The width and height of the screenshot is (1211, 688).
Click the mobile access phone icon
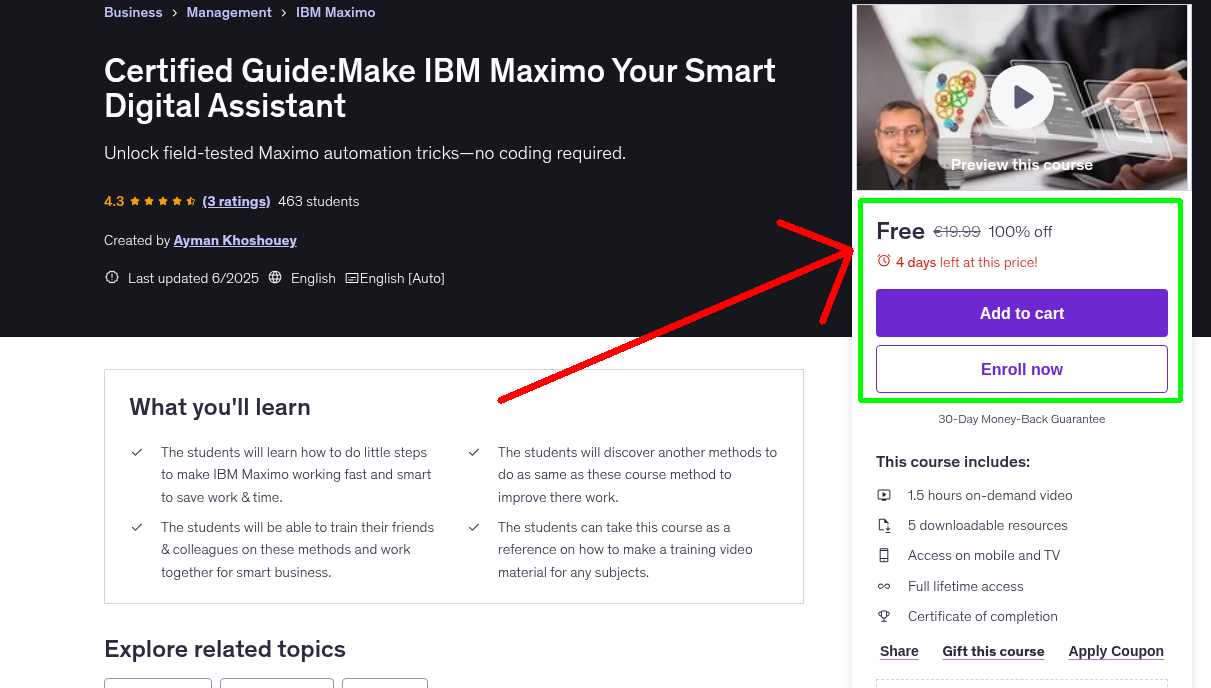[x=884, y=555]
